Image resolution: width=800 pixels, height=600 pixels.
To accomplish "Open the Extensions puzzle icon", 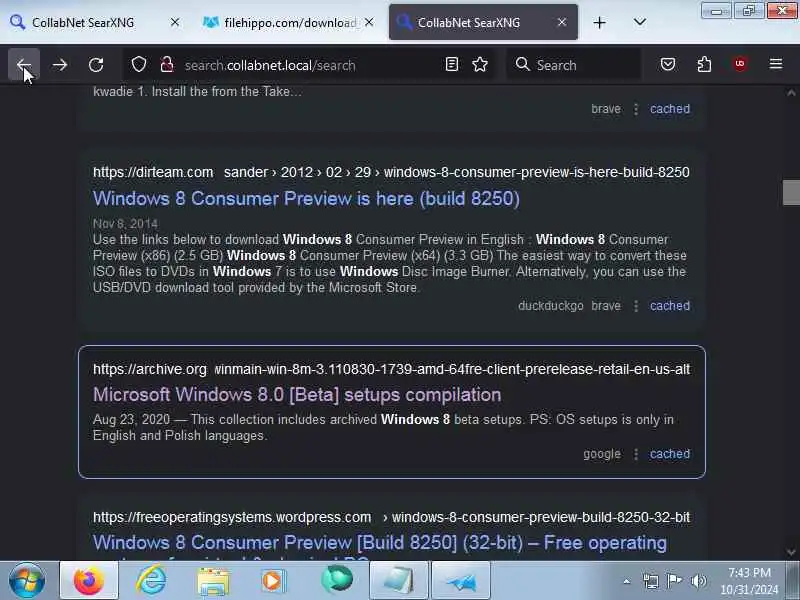I will pos(704,64).
